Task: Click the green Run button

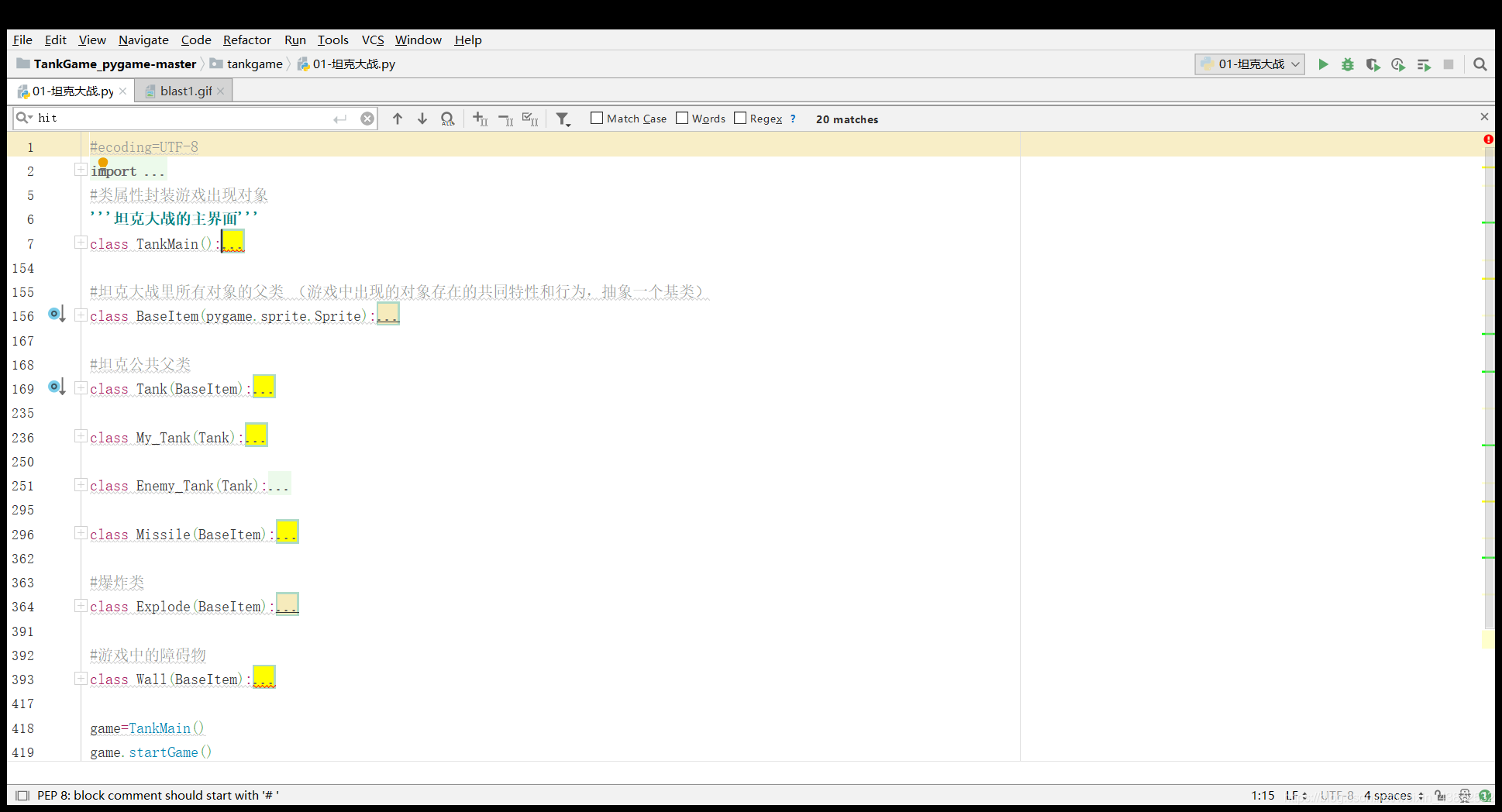Action: pyautogui.click(x=1323, y=64)
